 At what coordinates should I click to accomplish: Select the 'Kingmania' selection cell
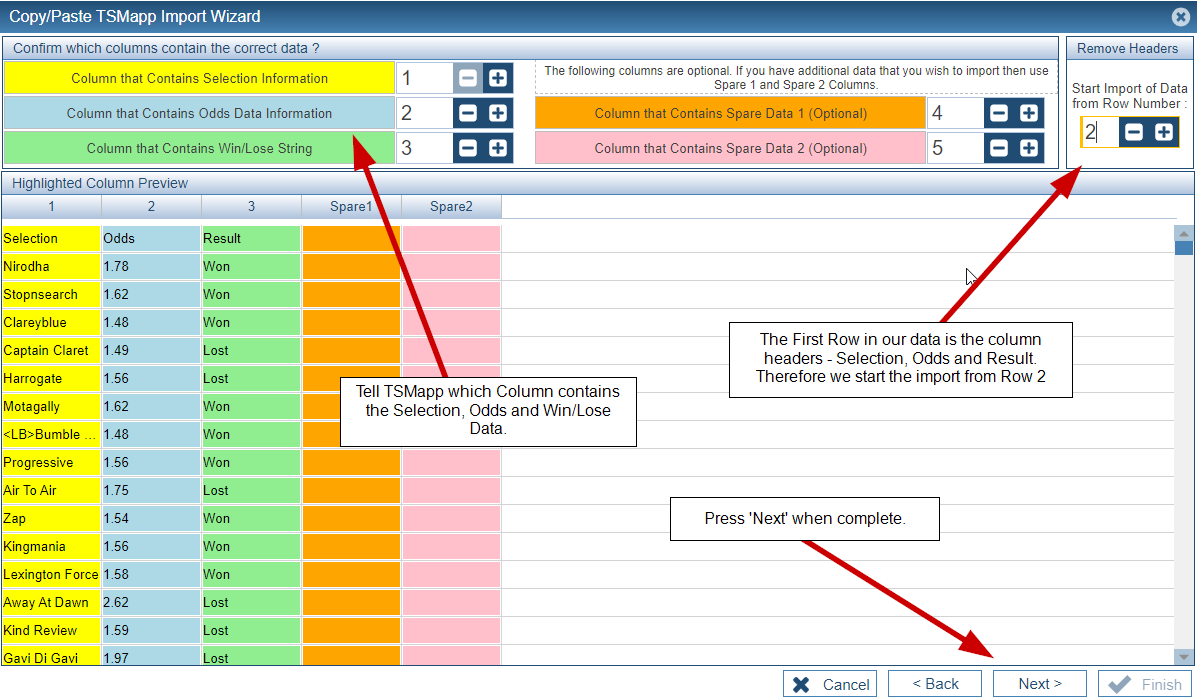click(51, 547)
